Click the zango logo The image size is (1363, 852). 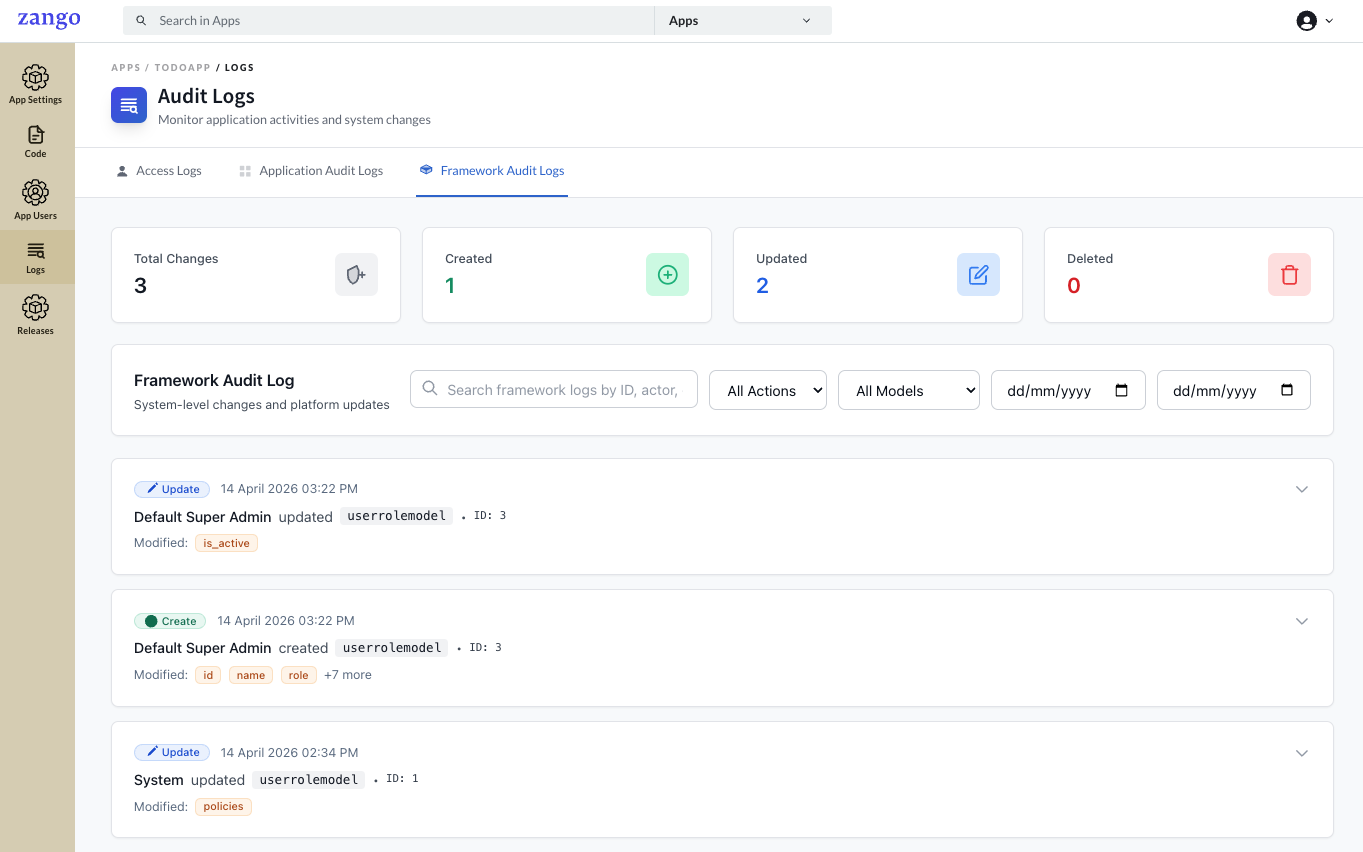click(49, 20)
